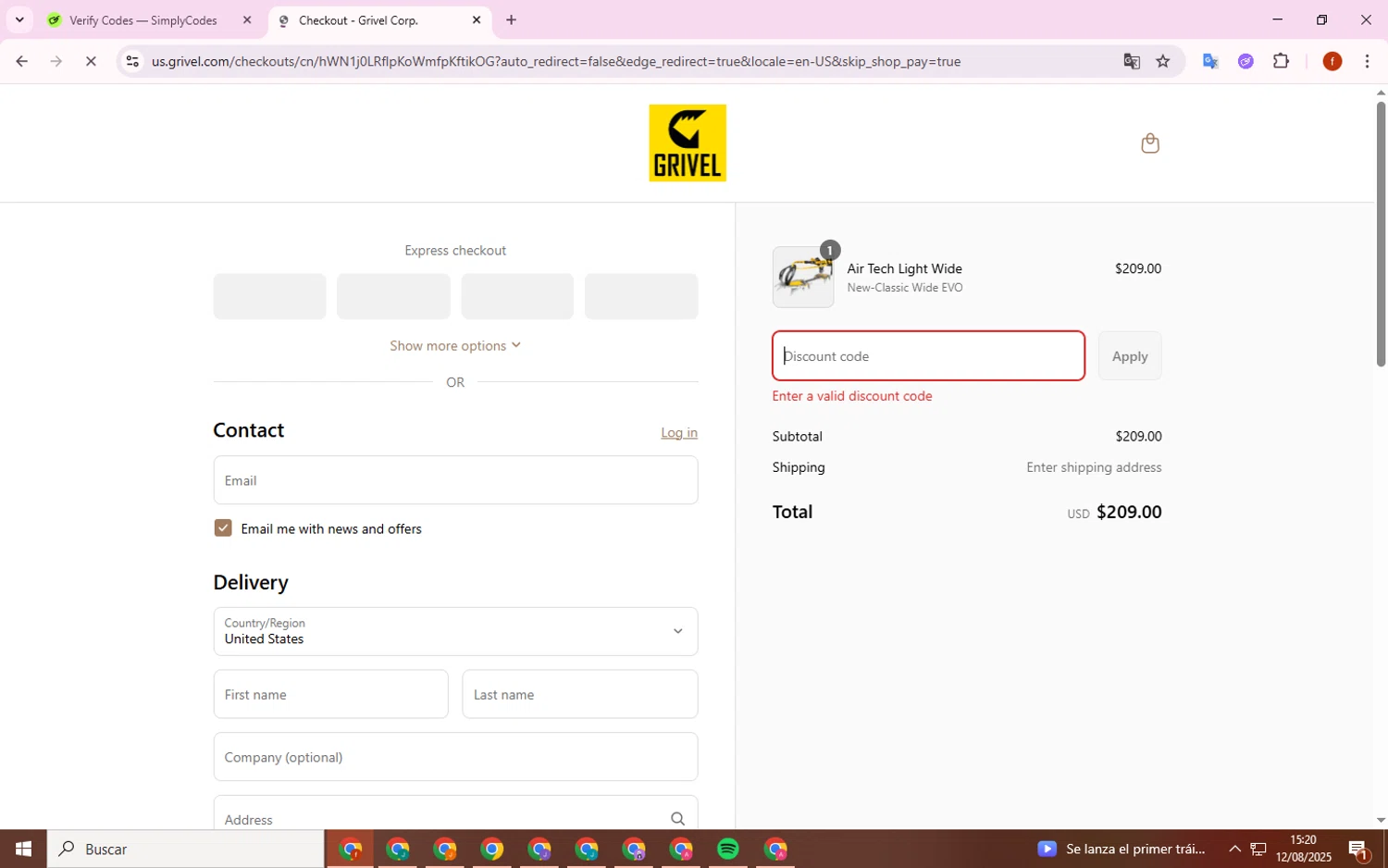Click the Air Tech Light Wide product name
Viewport: 1388px width, 868px height.
tap(904, 268)
